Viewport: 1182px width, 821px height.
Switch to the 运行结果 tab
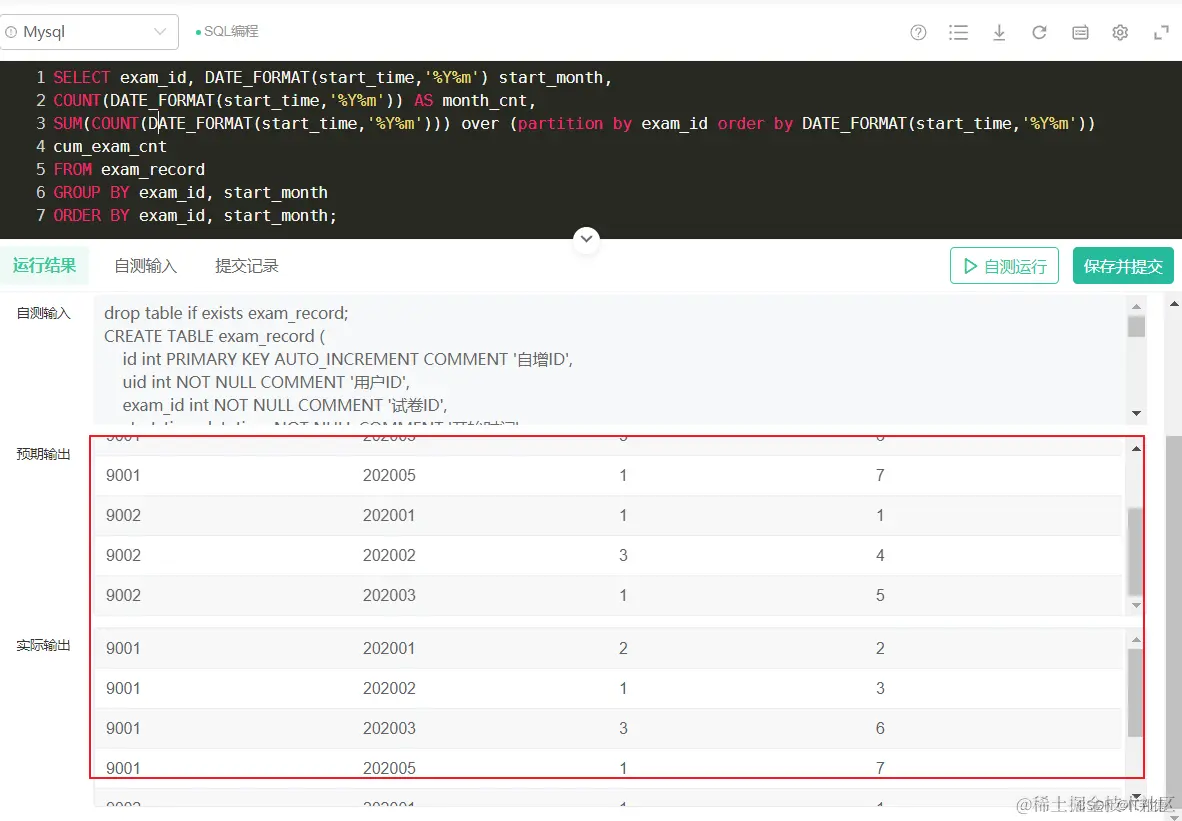pos(44,265)
